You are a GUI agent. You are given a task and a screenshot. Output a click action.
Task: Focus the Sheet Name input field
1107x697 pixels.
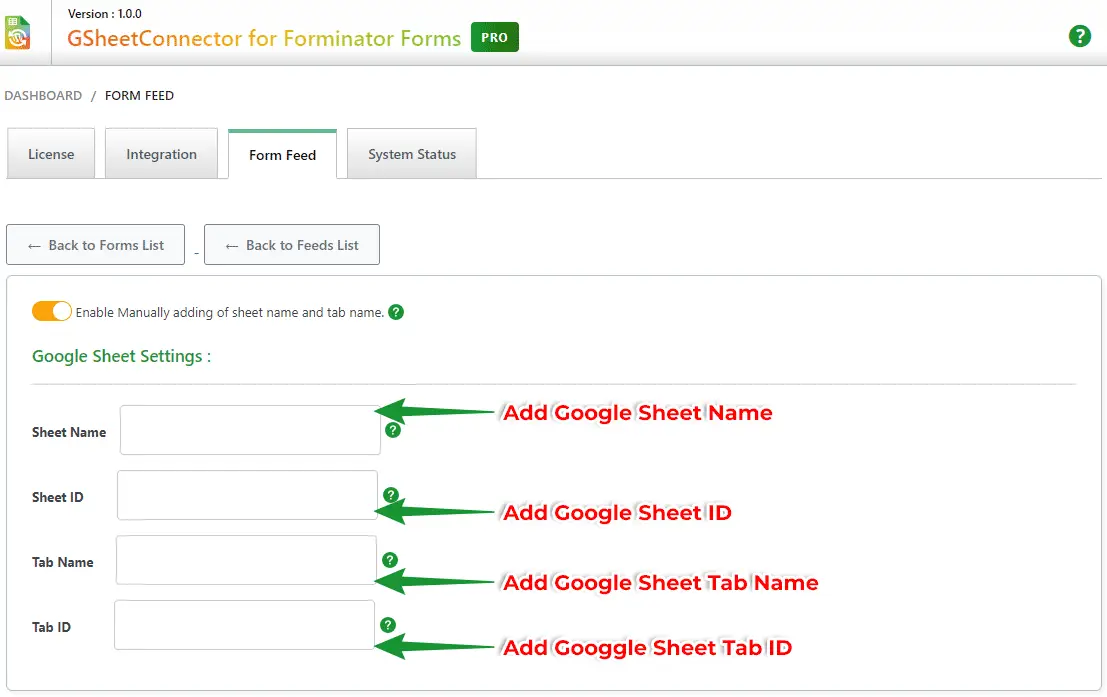click(250, 430)
